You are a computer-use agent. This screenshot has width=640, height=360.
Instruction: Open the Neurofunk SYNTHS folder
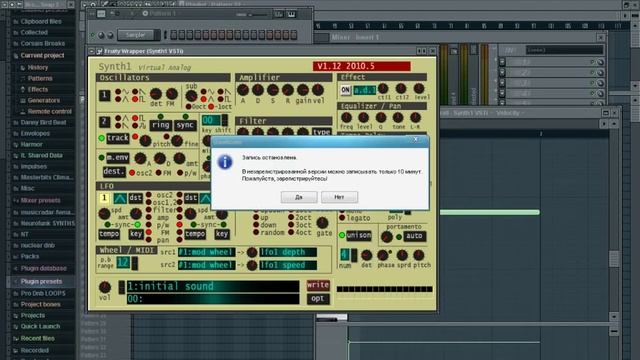(x=48, y=223)
